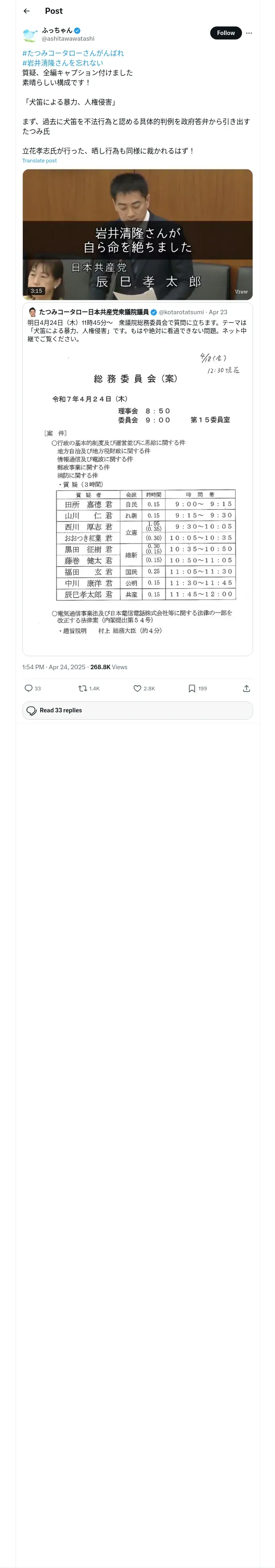Open ふっちゃん's profile avatar
The width and height of the screenshot is (275, 1568).
click(x=30, y=35)
